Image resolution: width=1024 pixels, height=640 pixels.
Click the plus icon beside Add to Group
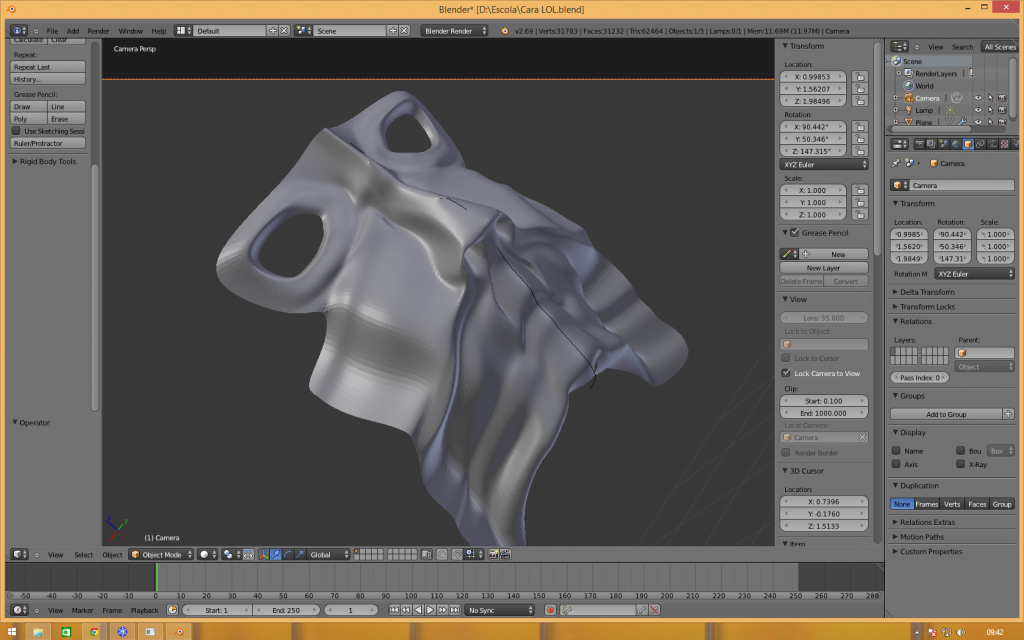pos(1008,414)
